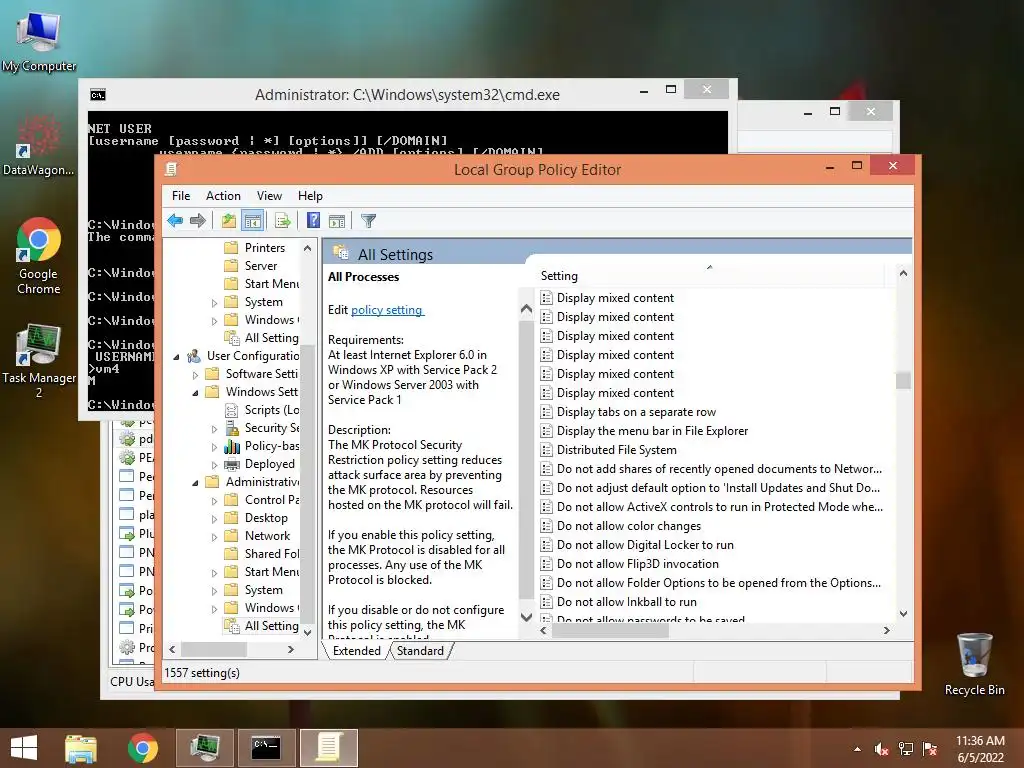The width and height of the screenshot is (1024, 768).
Task: Go back using the blue Back arrow
Action: (175, 221)
